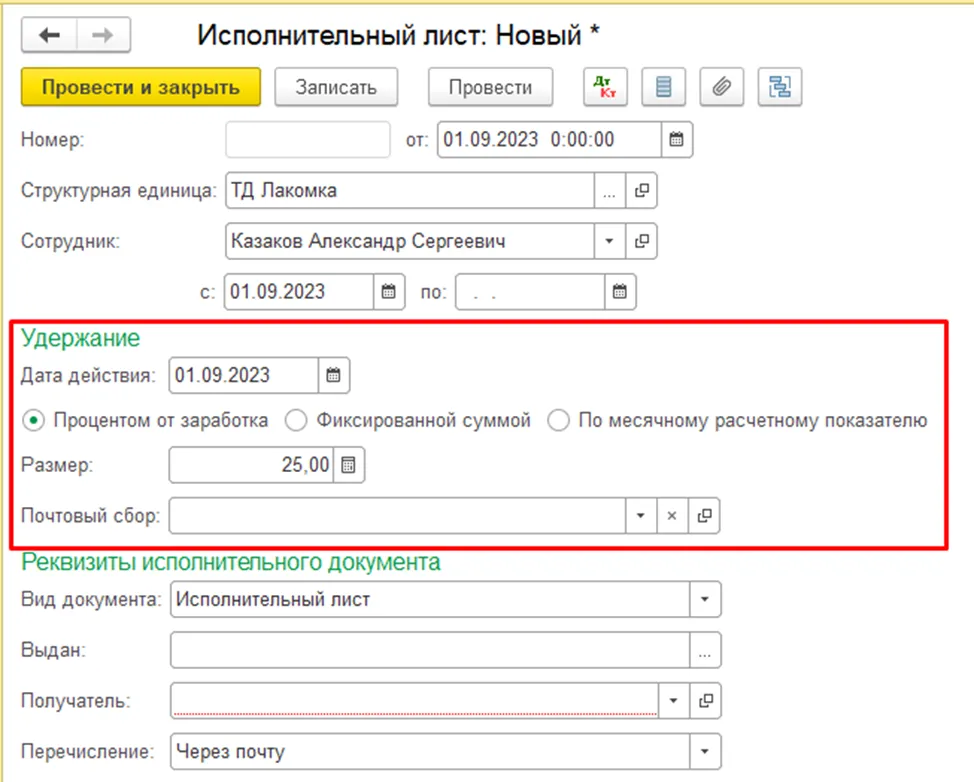Focus the Получатель input field
The height and width of the screenshot is (782, 974).
pyautogui.click(x=414, y=701)
